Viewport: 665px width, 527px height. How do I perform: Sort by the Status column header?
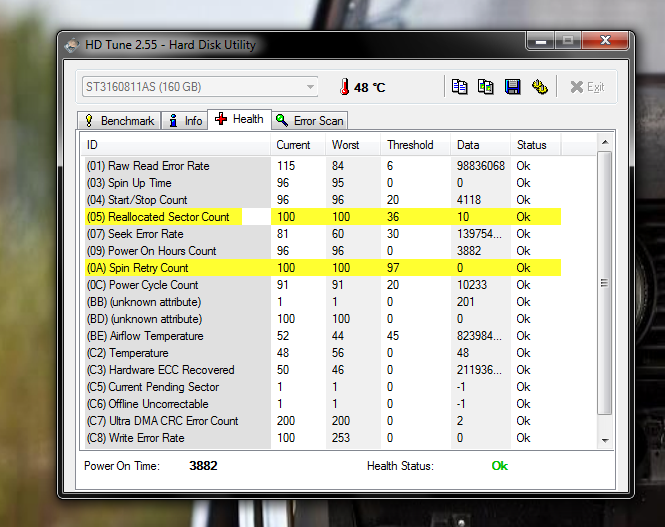[536, 145]
